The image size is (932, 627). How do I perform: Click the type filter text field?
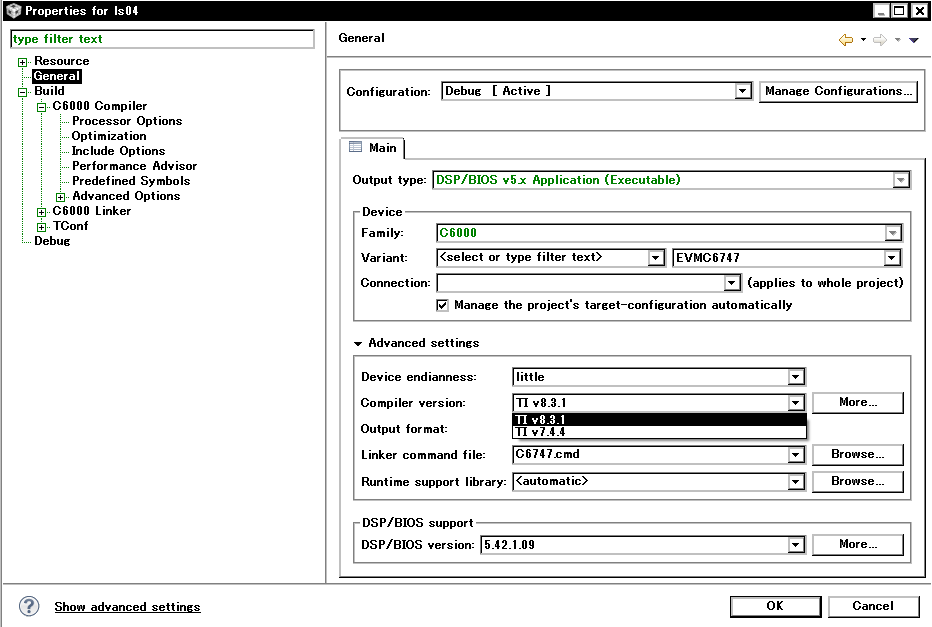tap(162, 39)
